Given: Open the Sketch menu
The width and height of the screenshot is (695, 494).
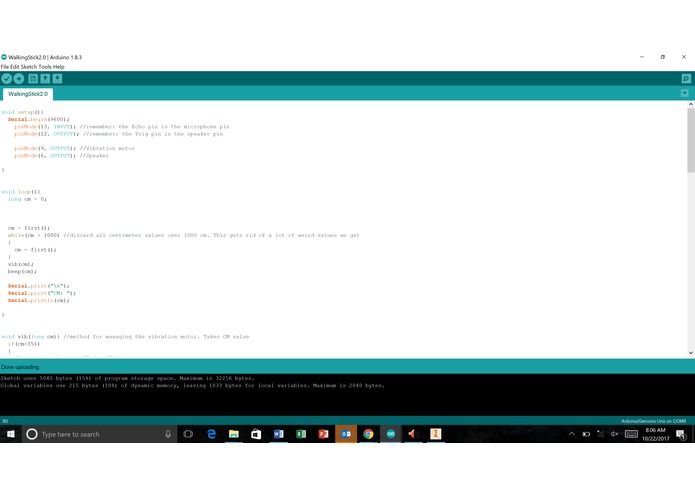Looking at the screenshot, I should [x=29, y=67].
